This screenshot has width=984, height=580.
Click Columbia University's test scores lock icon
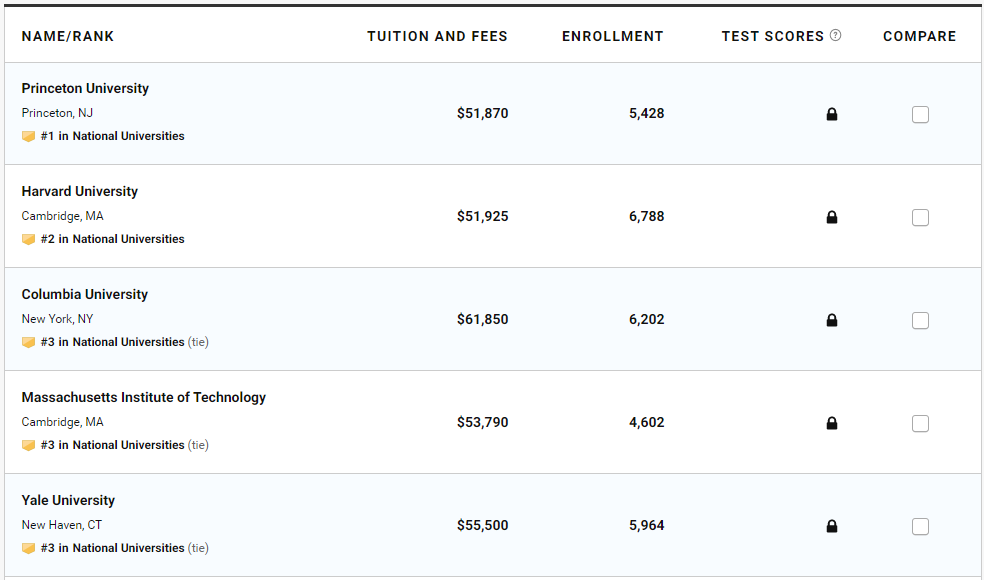coord(832,321)
